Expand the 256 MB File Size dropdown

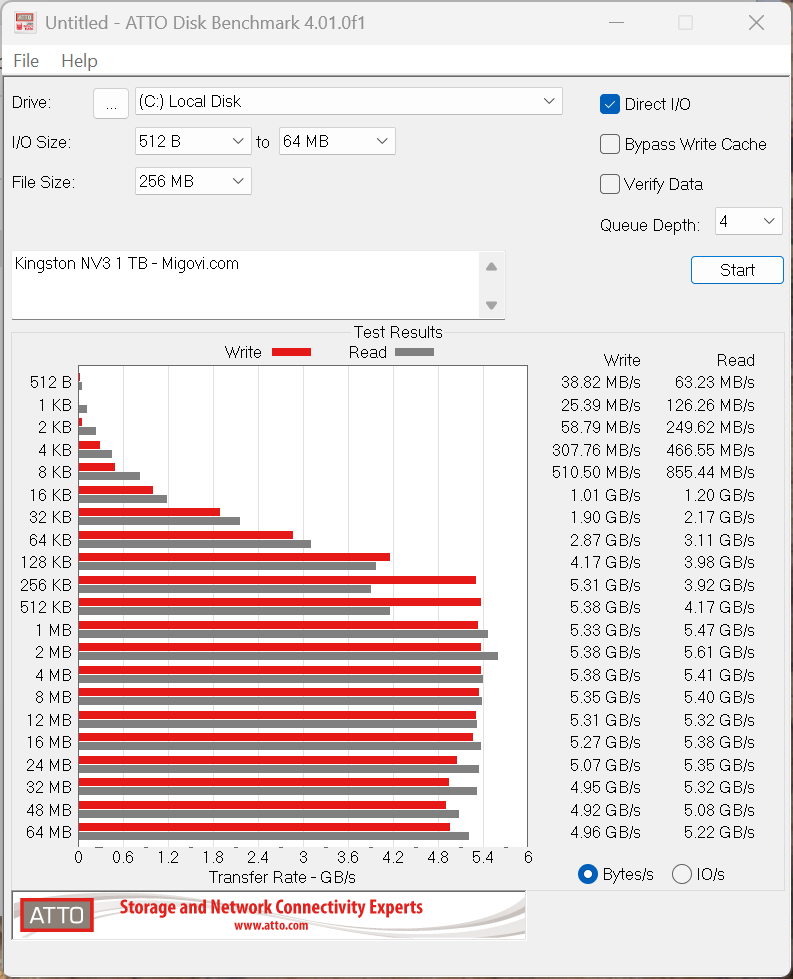pyautogui.click(x=193, y=181)
